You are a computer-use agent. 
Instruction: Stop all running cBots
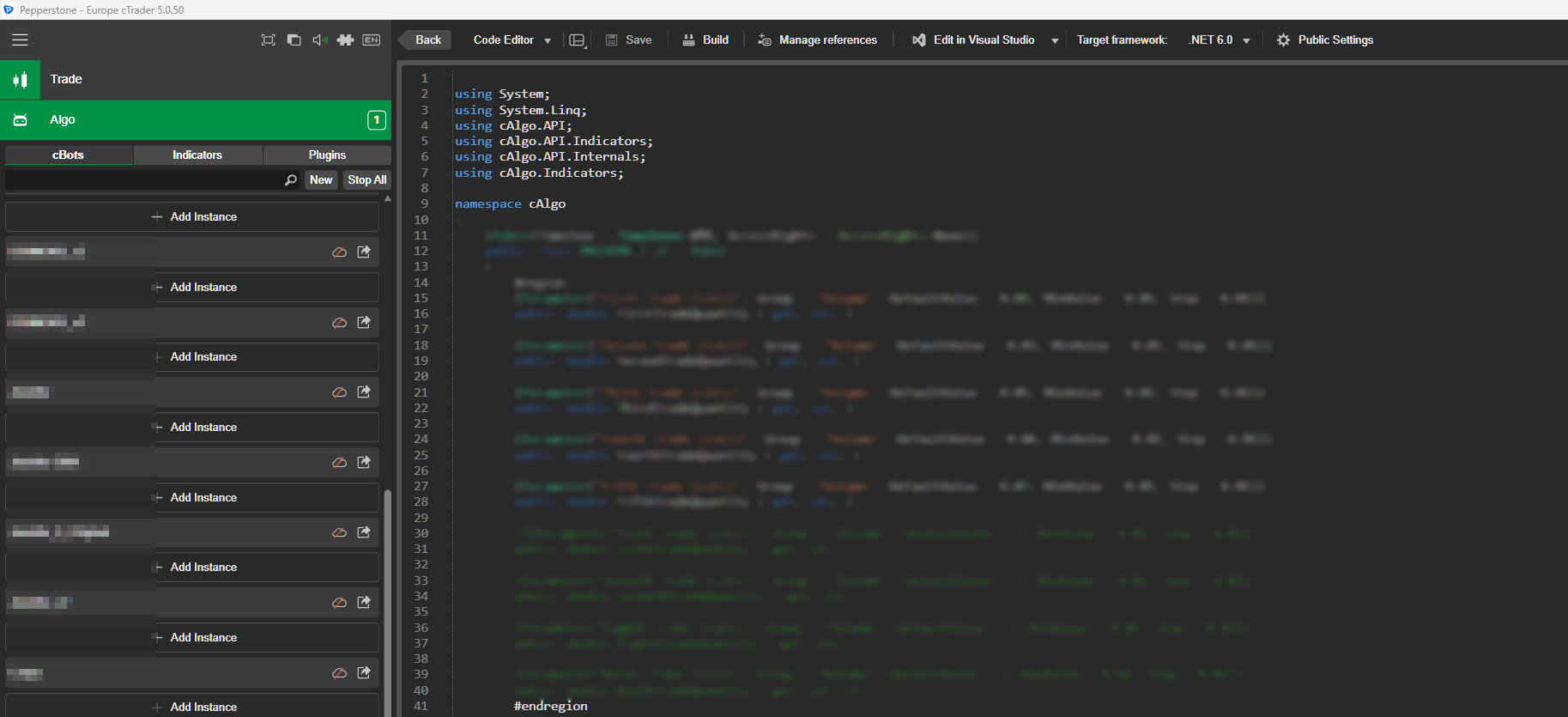pos(366,179)
